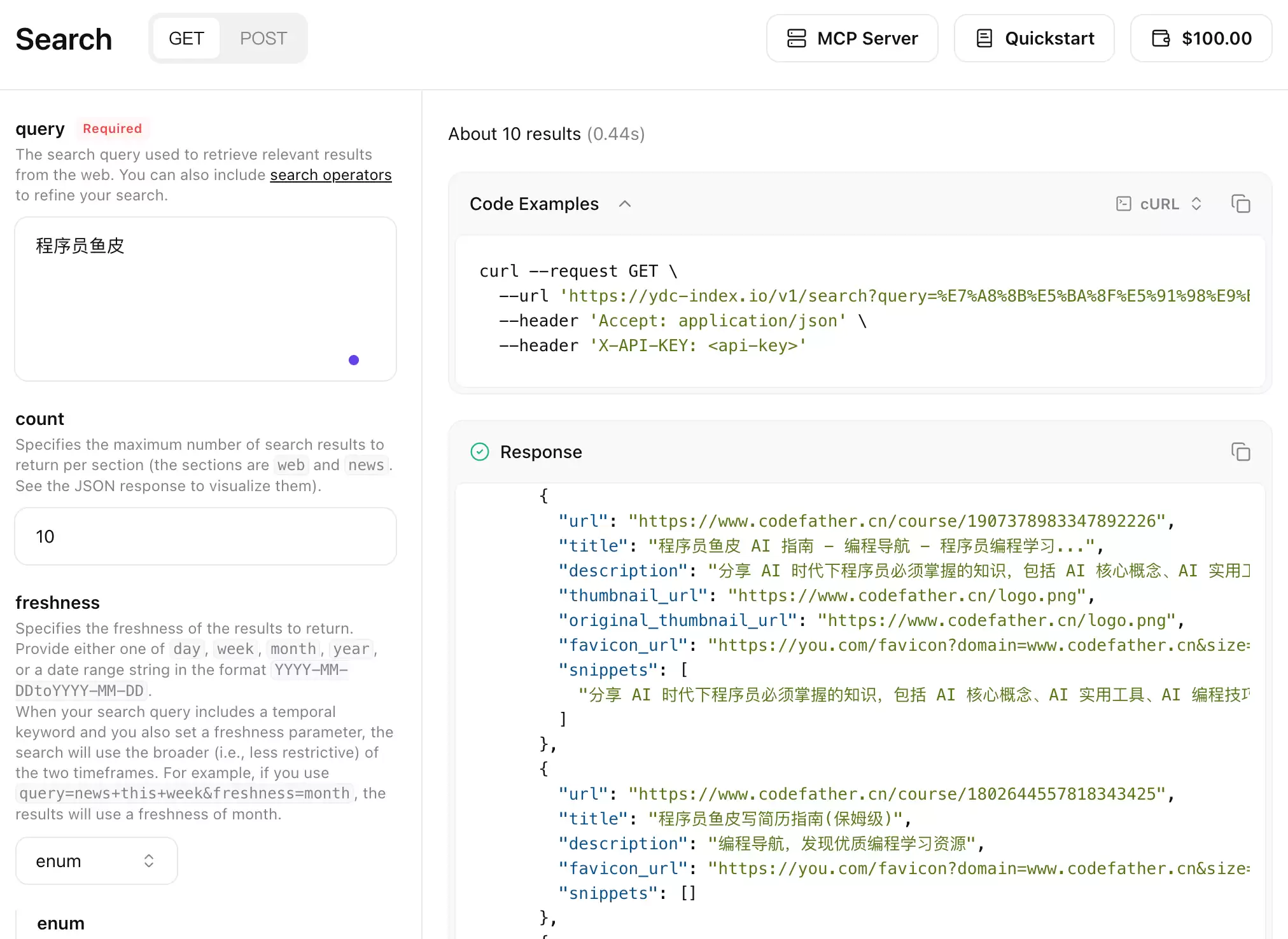Click the 'Required' badge next to query

coord(113,129)
